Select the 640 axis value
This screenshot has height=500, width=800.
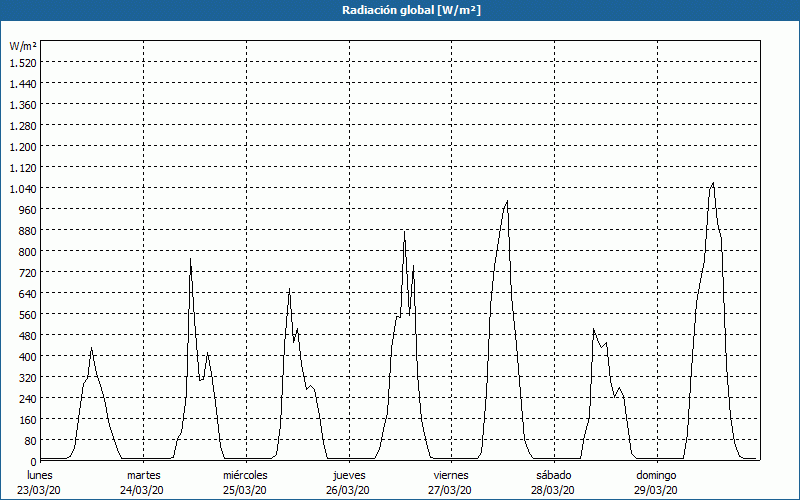pyautogui.click(x=28, y=293)
